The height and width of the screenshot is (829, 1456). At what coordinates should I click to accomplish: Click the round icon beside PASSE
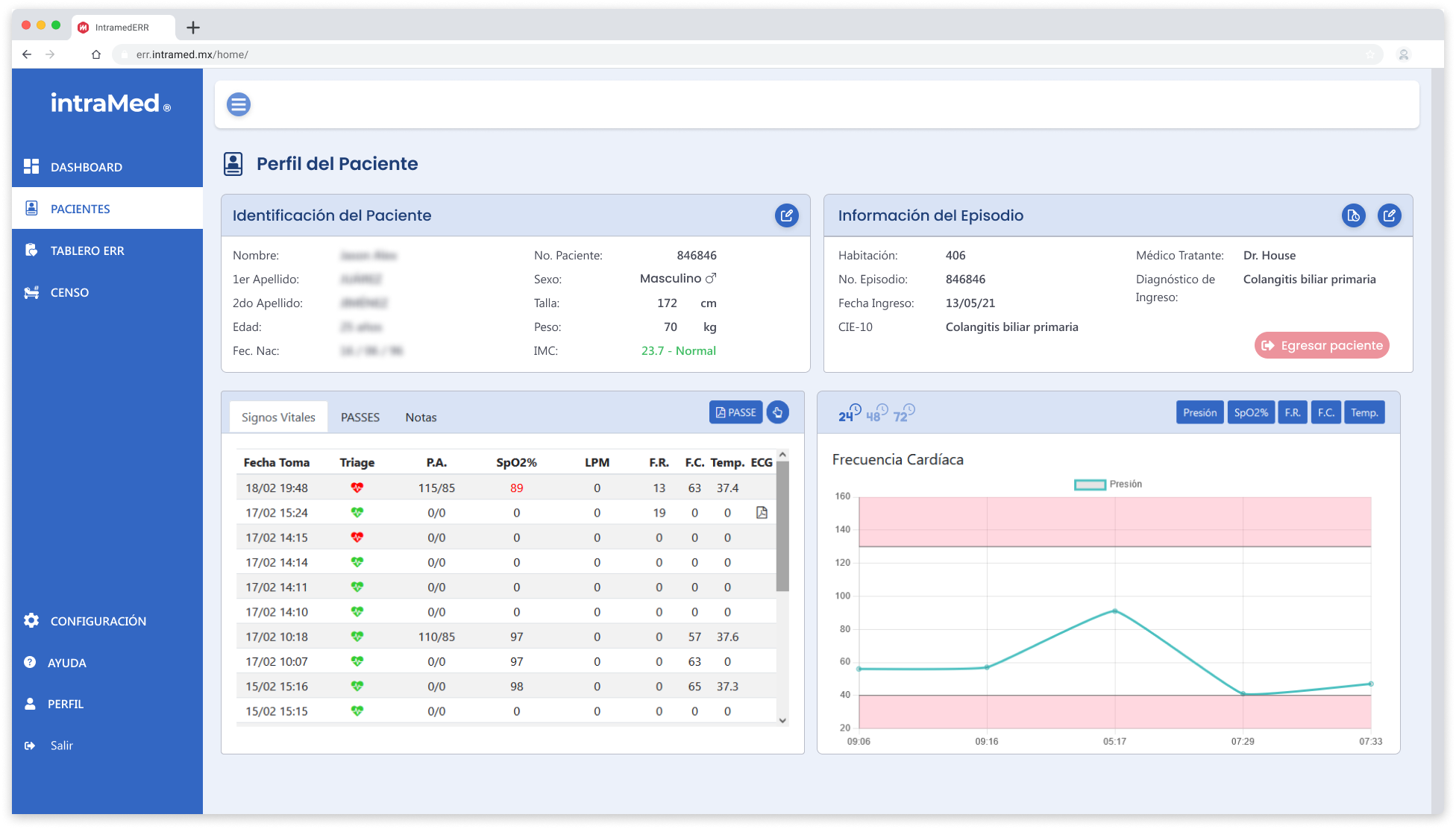tap(777, 412)
